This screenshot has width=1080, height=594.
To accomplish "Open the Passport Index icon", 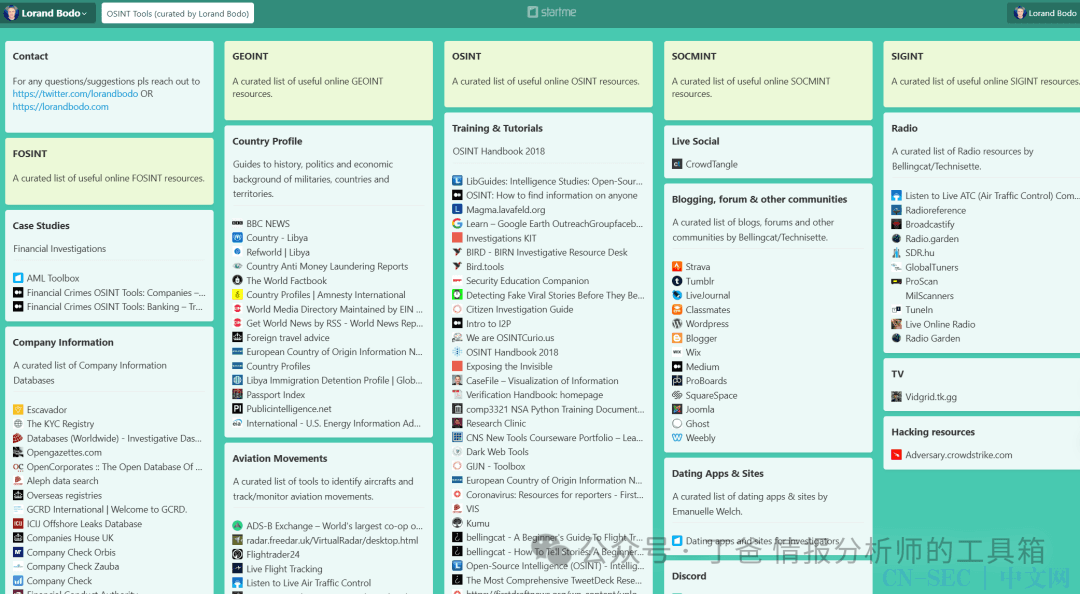I will [x=238, y=395].
